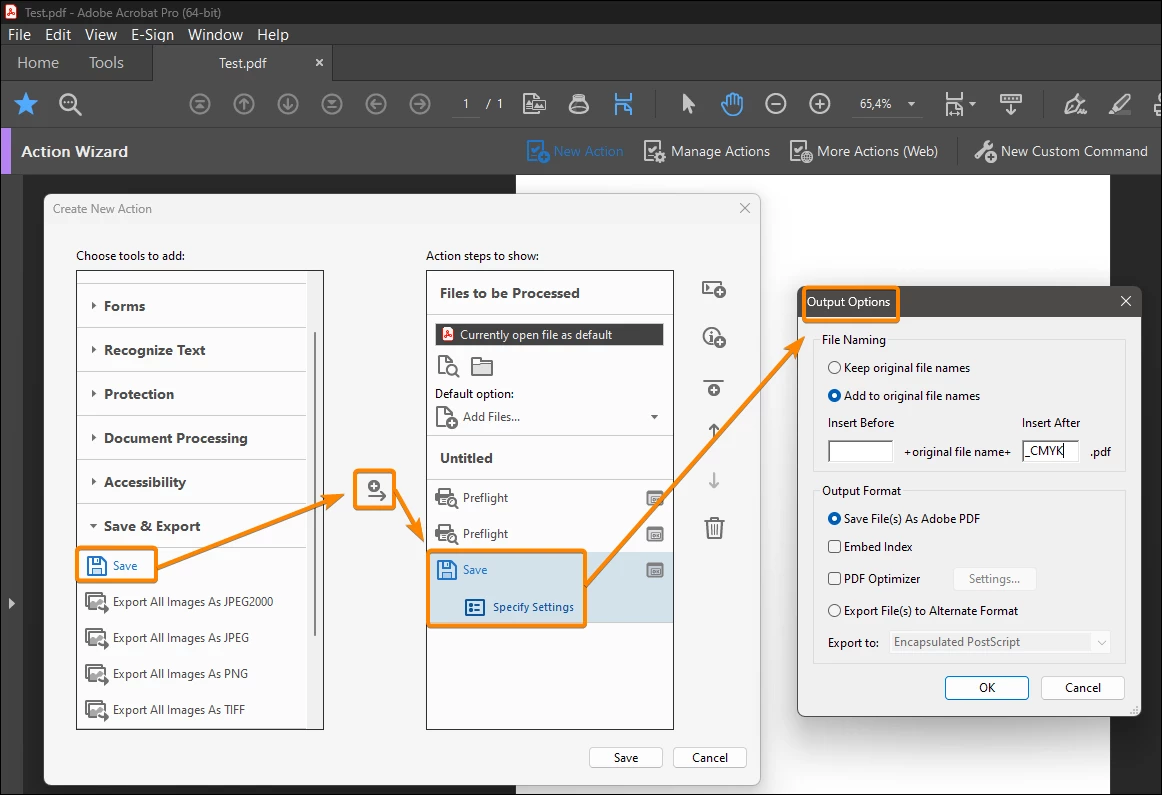The image size is (1162, 795).
Task: Click the sign pen tool icon
Action: tap(1075, 104)
